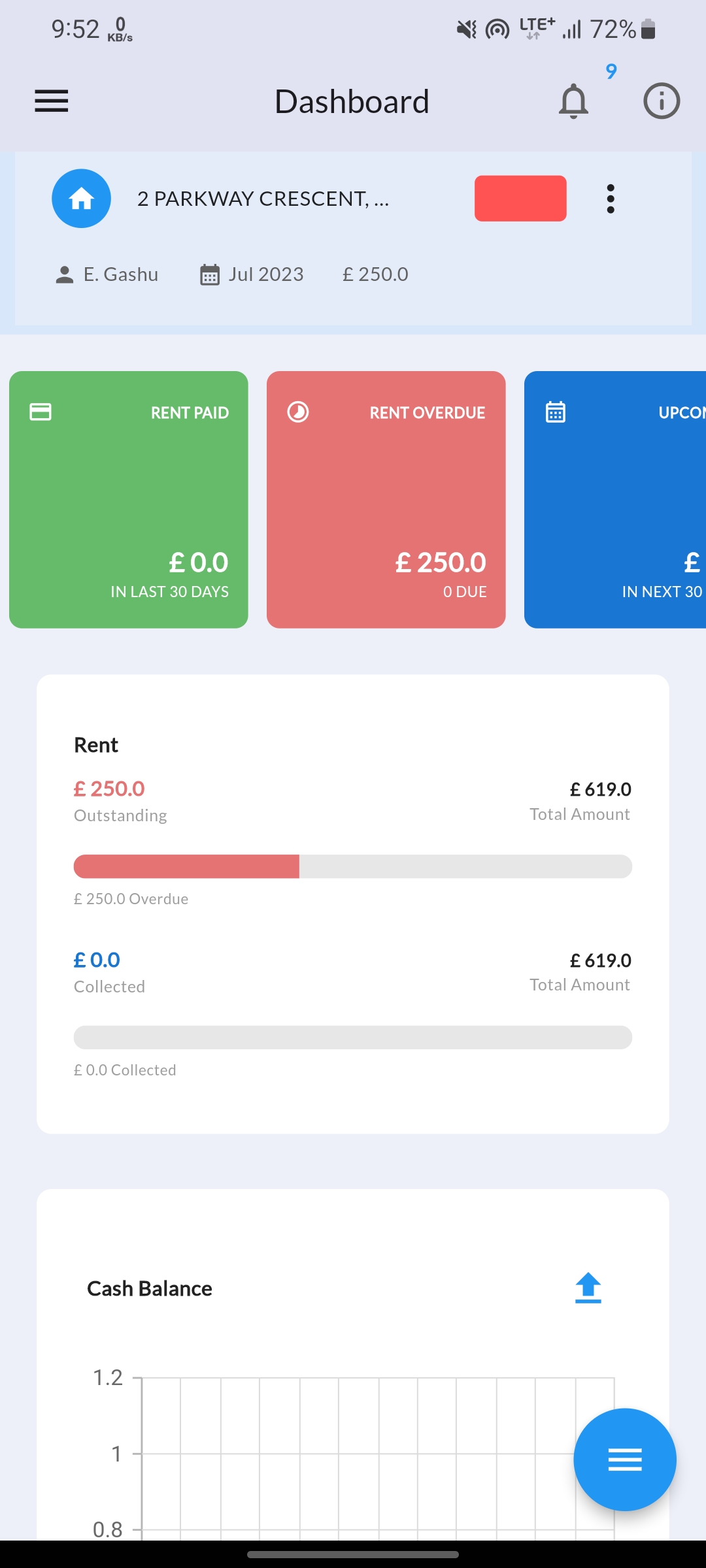Tap the Cash Balance upload arrow icon
706x1568 pixels.
[588, 1288]
